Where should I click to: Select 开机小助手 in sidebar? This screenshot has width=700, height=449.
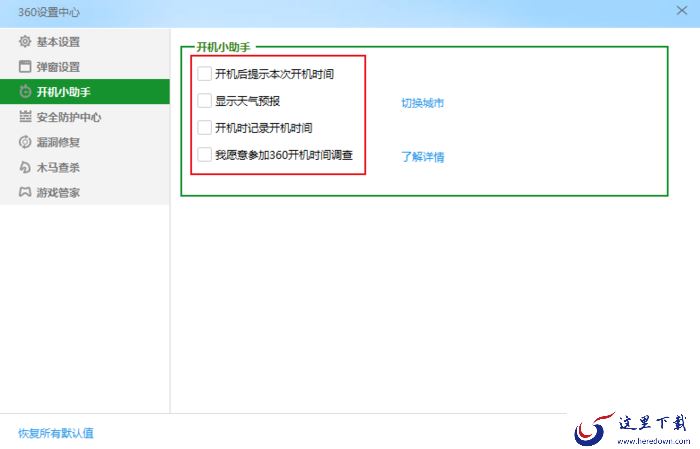[x=85, y=91]
